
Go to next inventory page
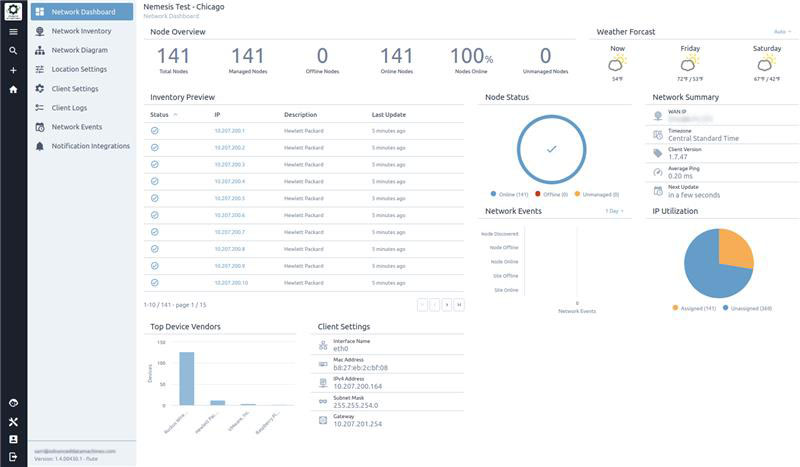pyautogui.click(x=446, y=305)
